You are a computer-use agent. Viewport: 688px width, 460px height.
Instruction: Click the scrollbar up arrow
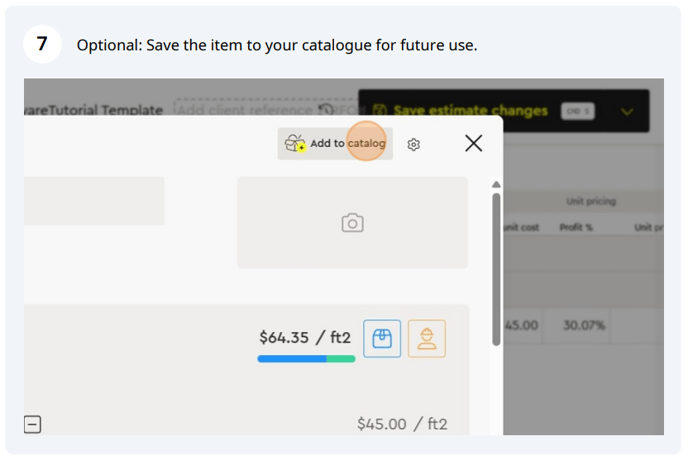click(x=496, y=184)
